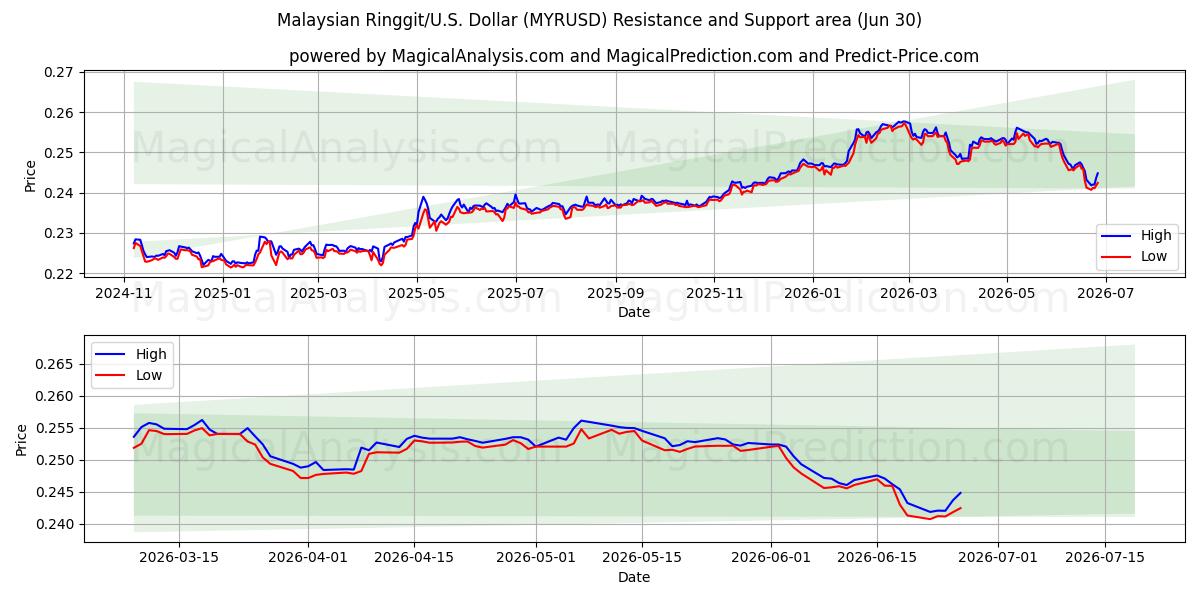Click the top chart y-axis value 0.26
1200x600 pixels.
click(x=60, y=113)
